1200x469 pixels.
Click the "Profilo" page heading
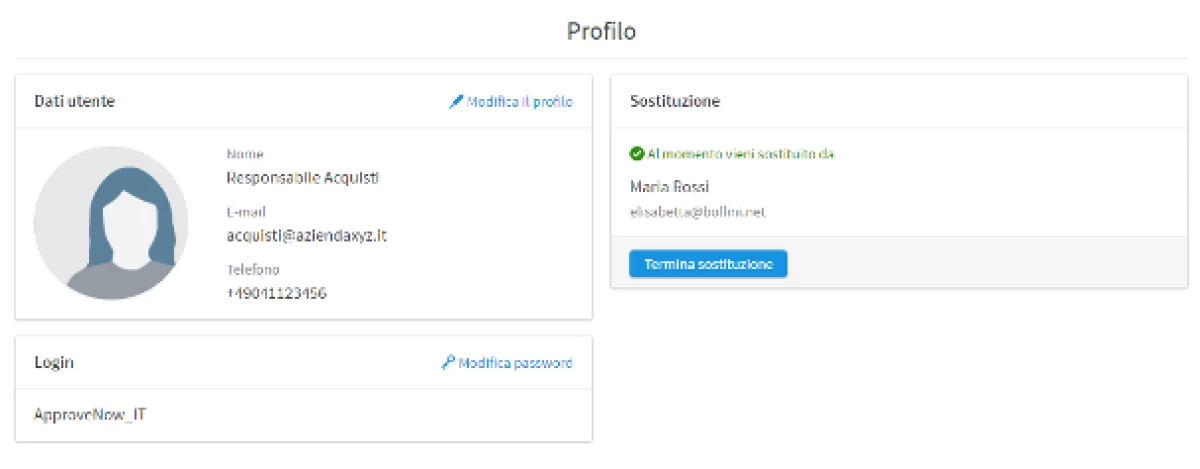(601, 31)
